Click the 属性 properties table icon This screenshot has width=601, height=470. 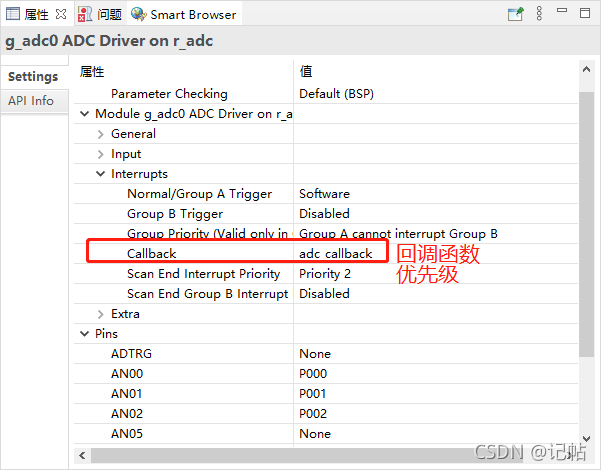13,14
